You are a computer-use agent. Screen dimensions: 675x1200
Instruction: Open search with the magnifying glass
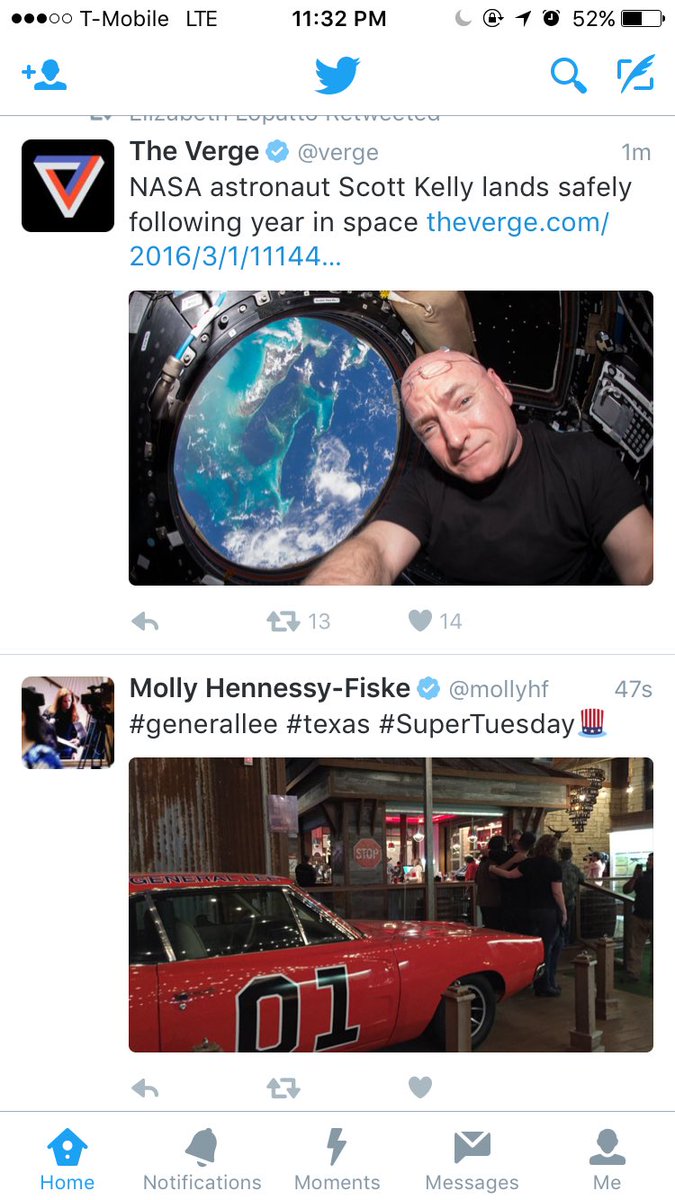coord(568,75)
